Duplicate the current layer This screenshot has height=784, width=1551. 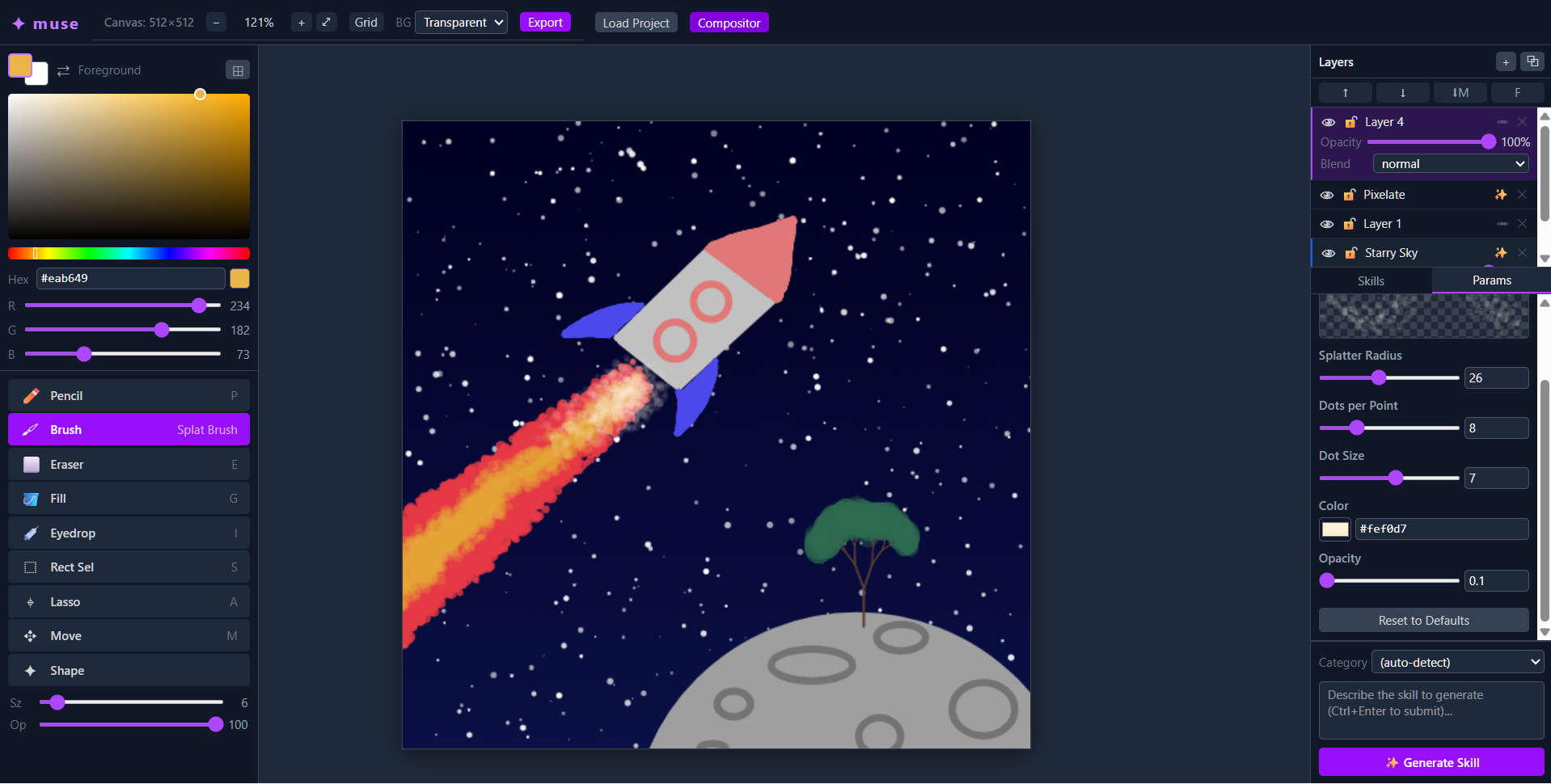1532,61
